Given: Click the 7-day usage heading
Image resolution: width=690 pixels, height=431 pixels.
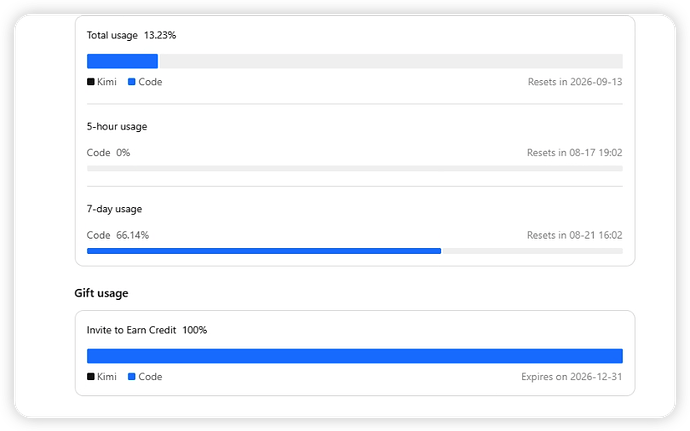Looking at the screenshot, I should click(x=114, y=209).
